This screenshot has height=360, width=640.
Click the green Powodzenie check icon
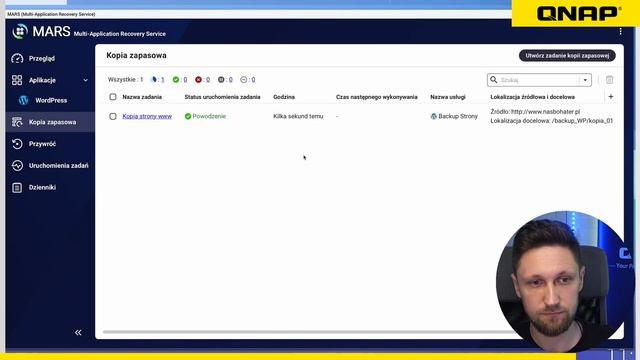(188, 116)
